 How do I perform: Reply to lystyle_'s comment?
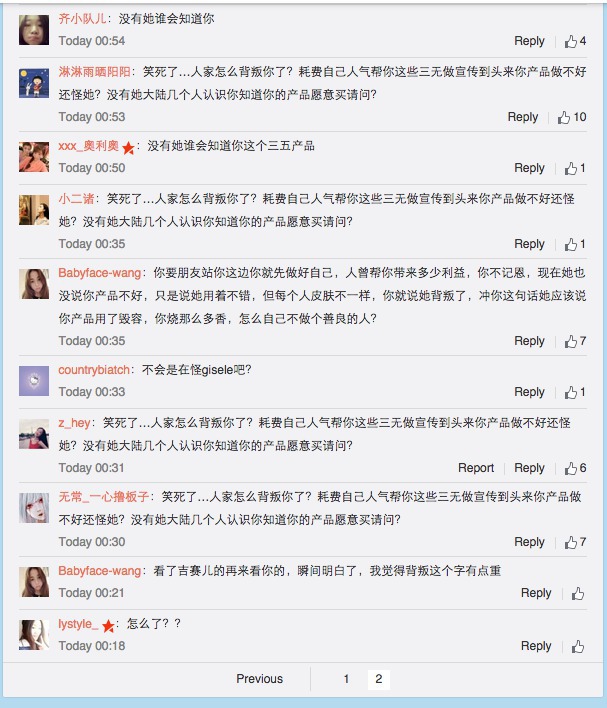(536, 646)
